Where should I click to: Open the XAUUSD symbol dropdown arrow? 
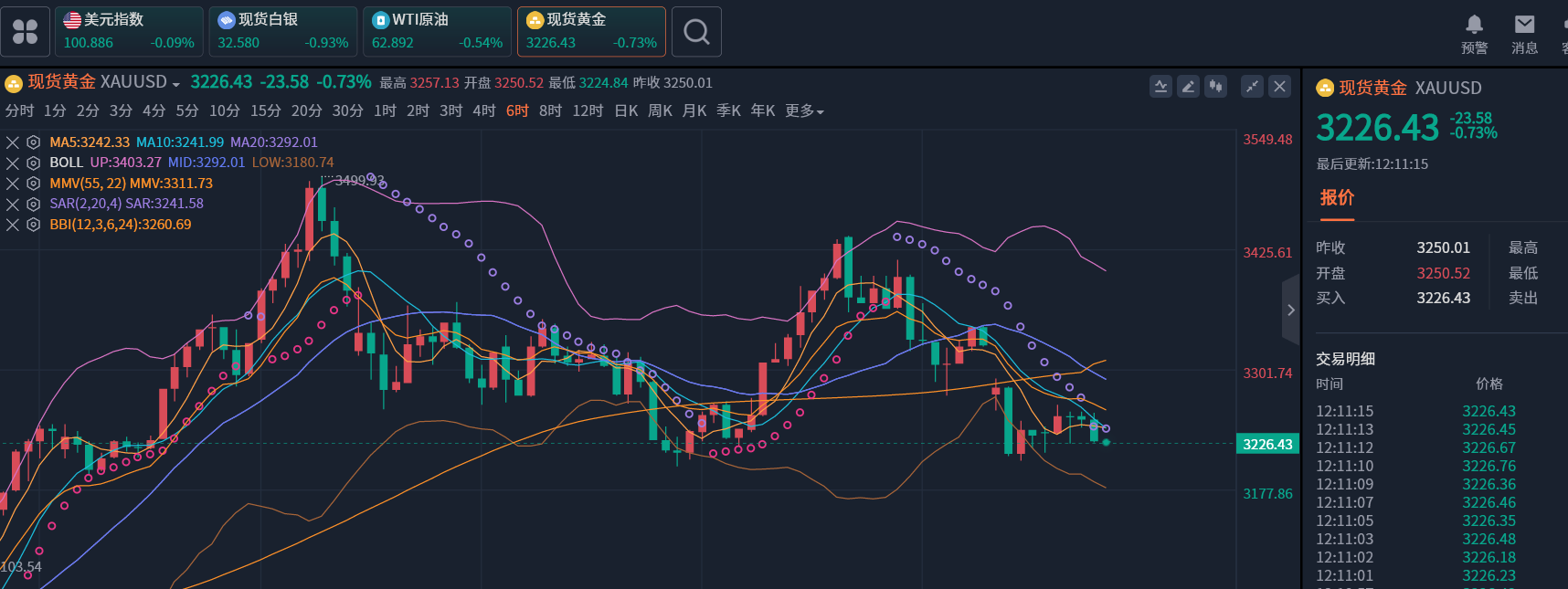click(x=175, y=84)
